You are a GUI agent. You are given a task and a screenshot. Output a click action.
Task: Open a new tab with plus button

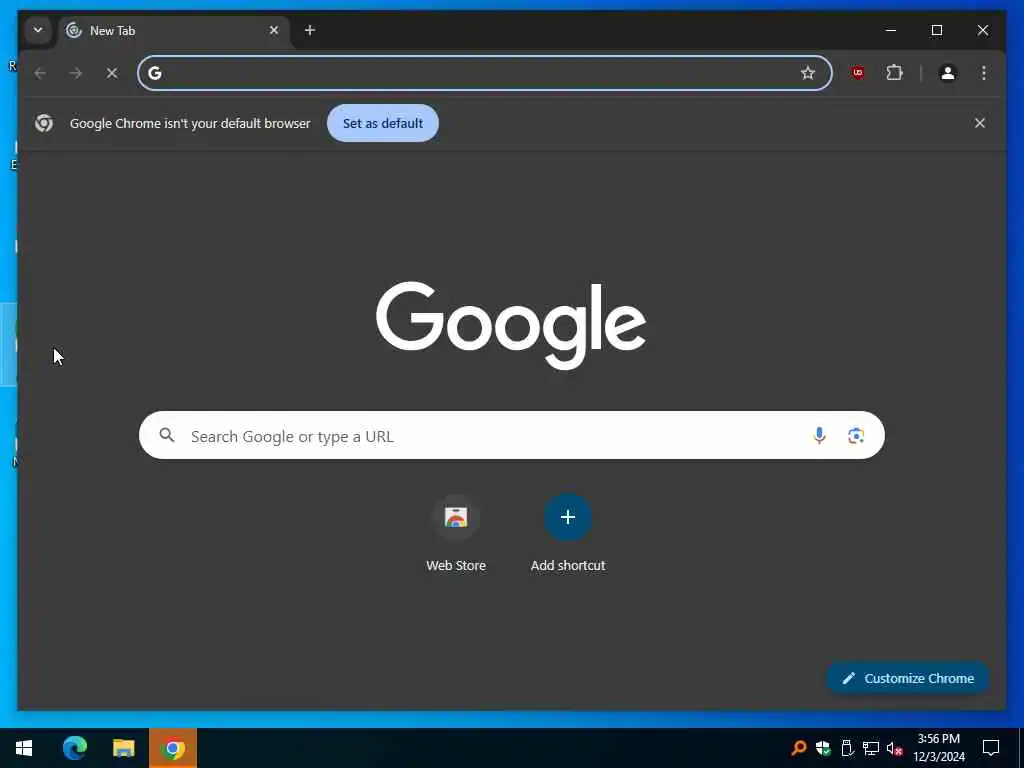pyautogui.click(x=310, y=30)
